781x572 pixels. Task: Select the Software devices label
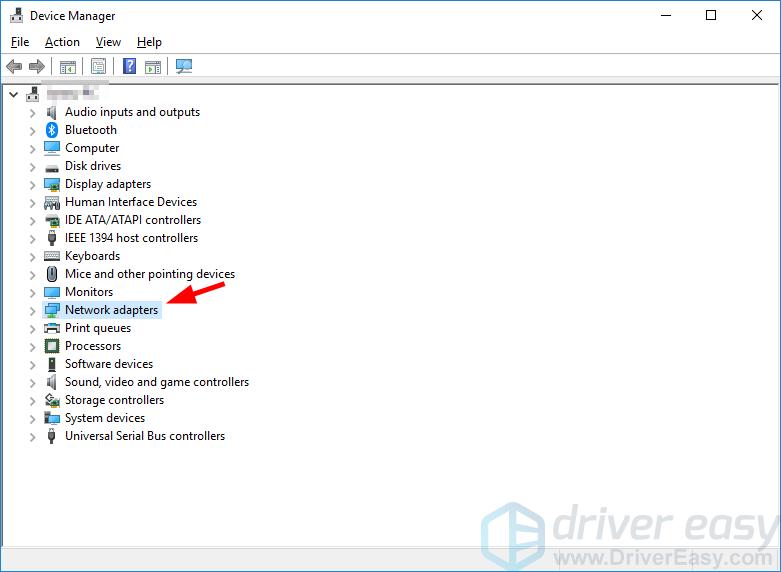coord(109,364)
